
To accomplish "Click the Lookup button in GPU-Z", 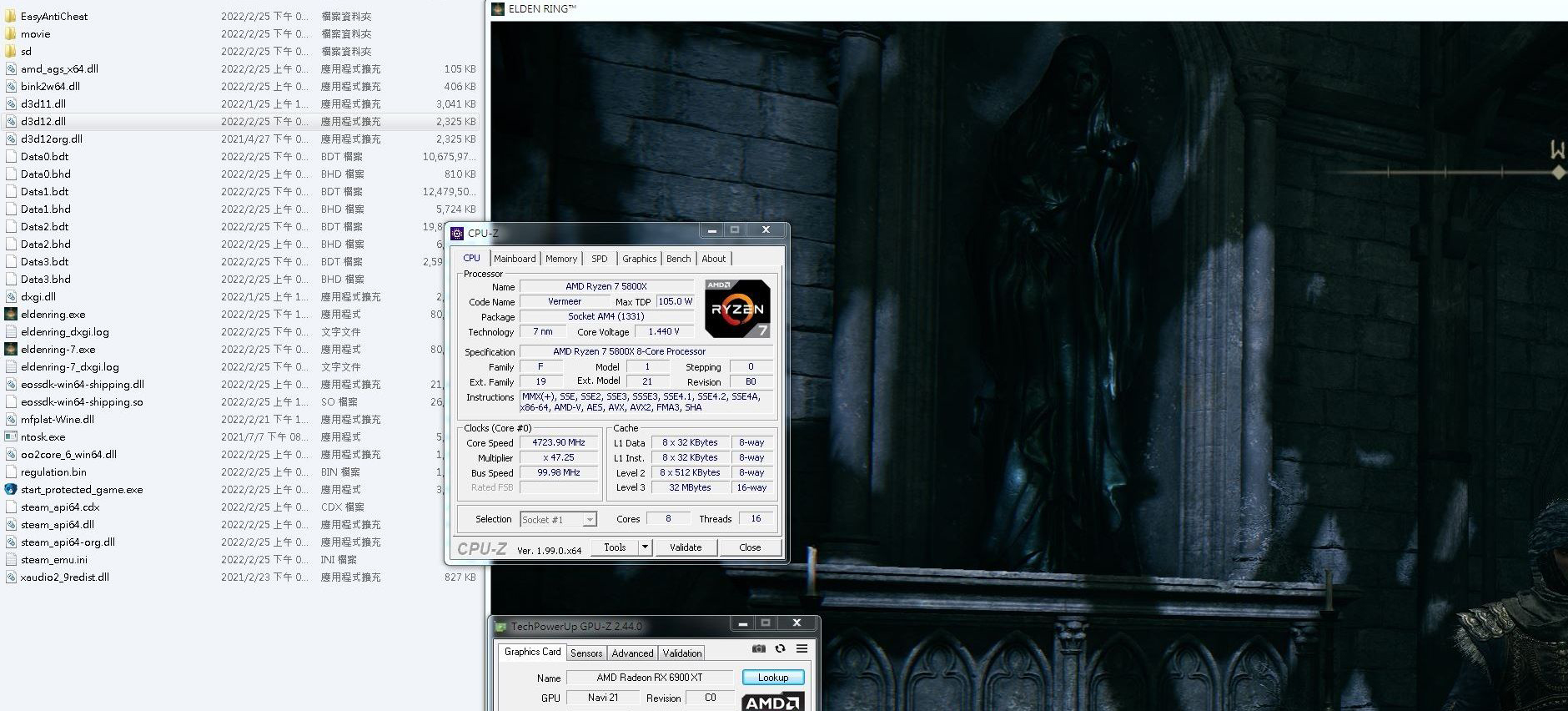I will [772, 678].
